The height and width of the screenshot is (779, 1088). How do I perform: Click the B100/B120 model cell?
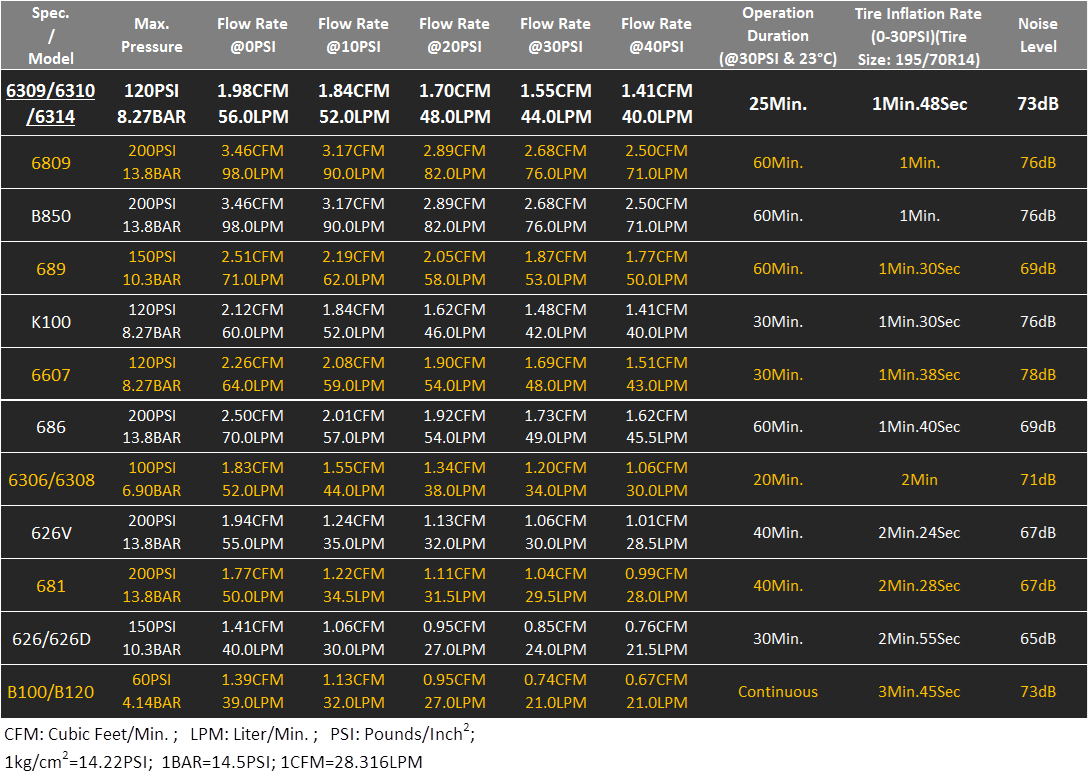(51, 692)
